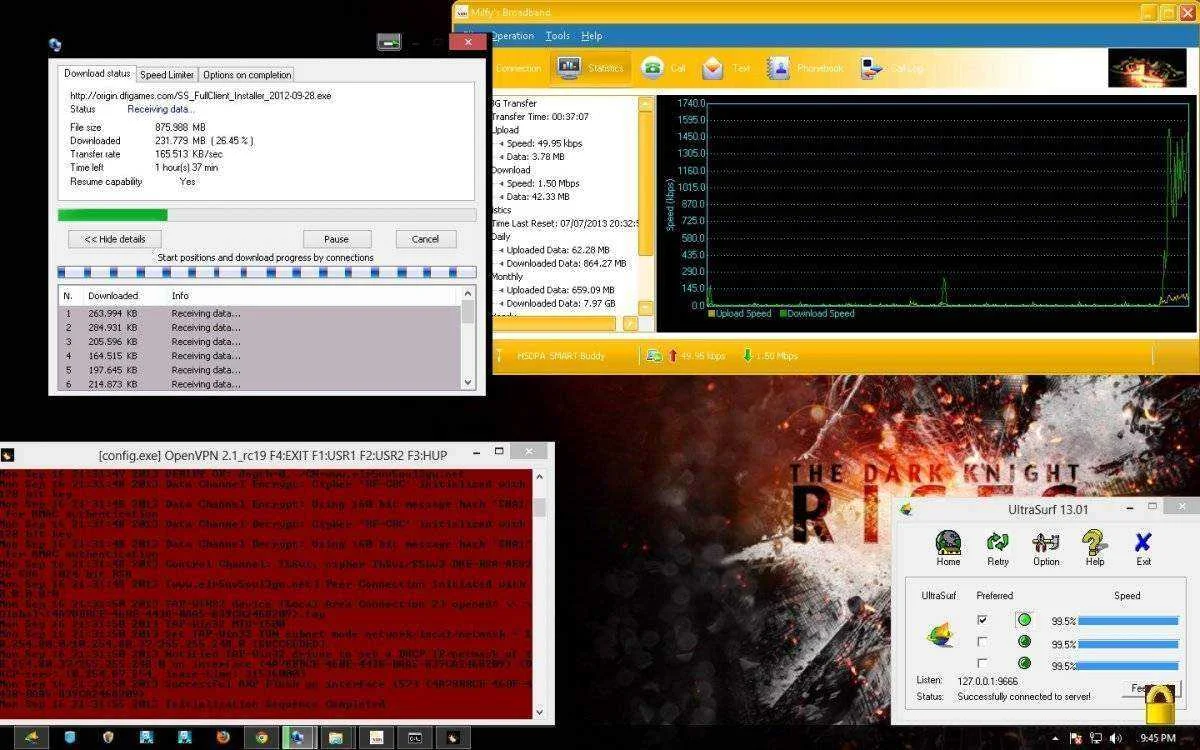Click UltraSurf Retry icon
Viewport: 1200px width, 750px height.
click(997, 549)
